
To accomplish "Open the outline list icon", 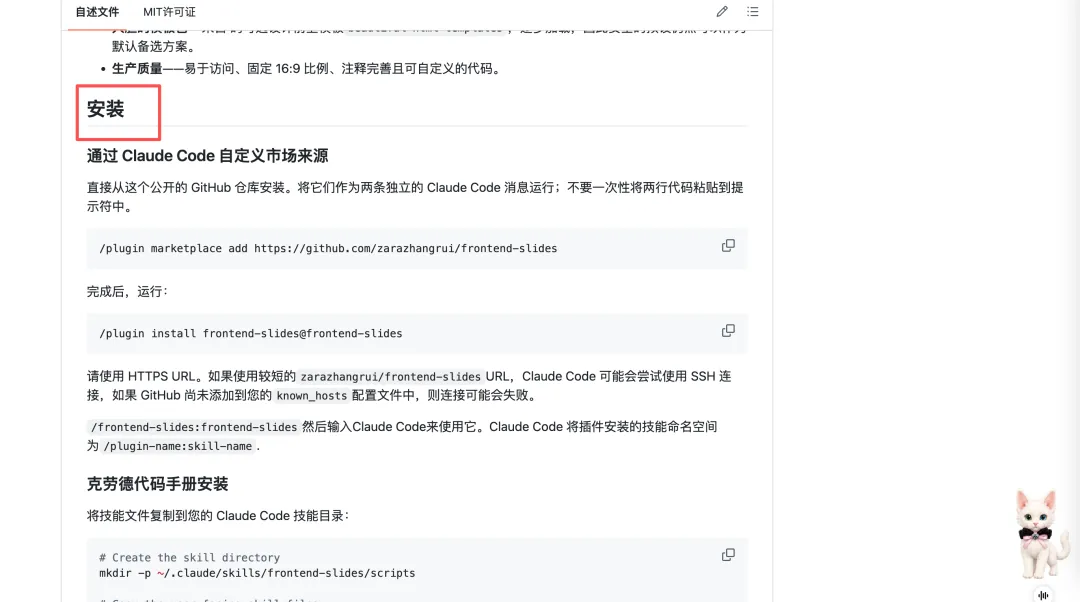I will pyautogui.click(x=753, y=11).
